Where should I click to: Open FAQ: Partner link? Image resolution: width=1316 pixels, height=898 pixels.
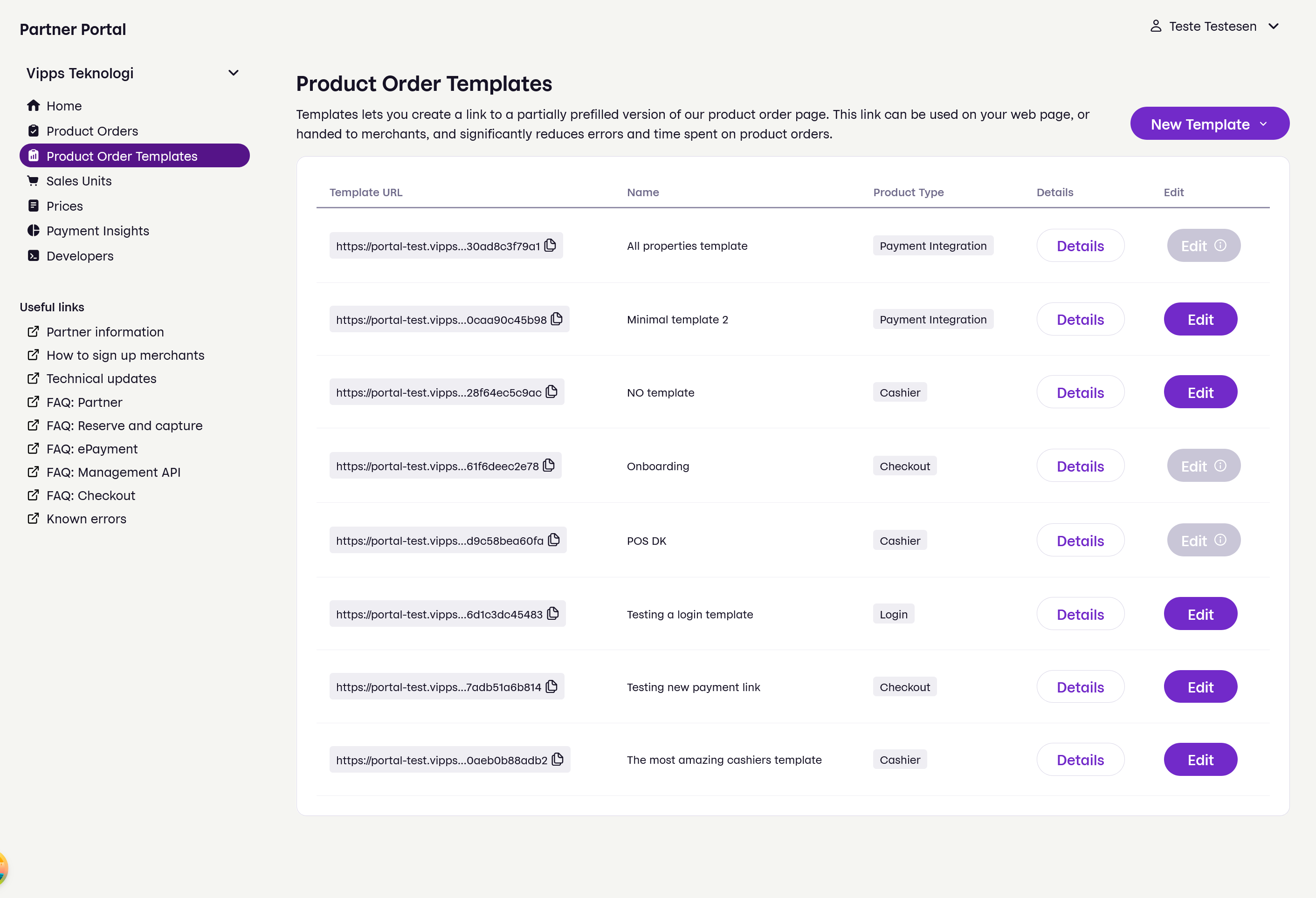point(84,402)
